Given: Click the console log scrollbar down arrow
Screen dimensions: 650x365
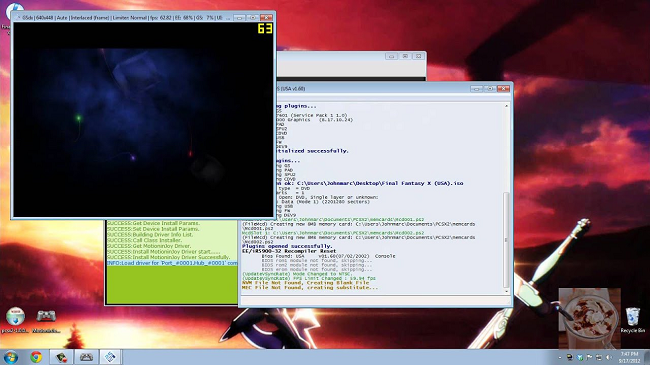Looking at the screenshot, I should pos(506,292).
